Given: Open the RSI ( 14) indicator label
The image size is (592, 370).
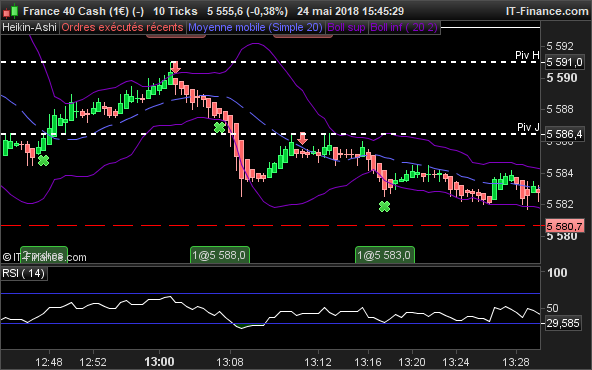Looking at the screenshot, I should tap(24, 273).
